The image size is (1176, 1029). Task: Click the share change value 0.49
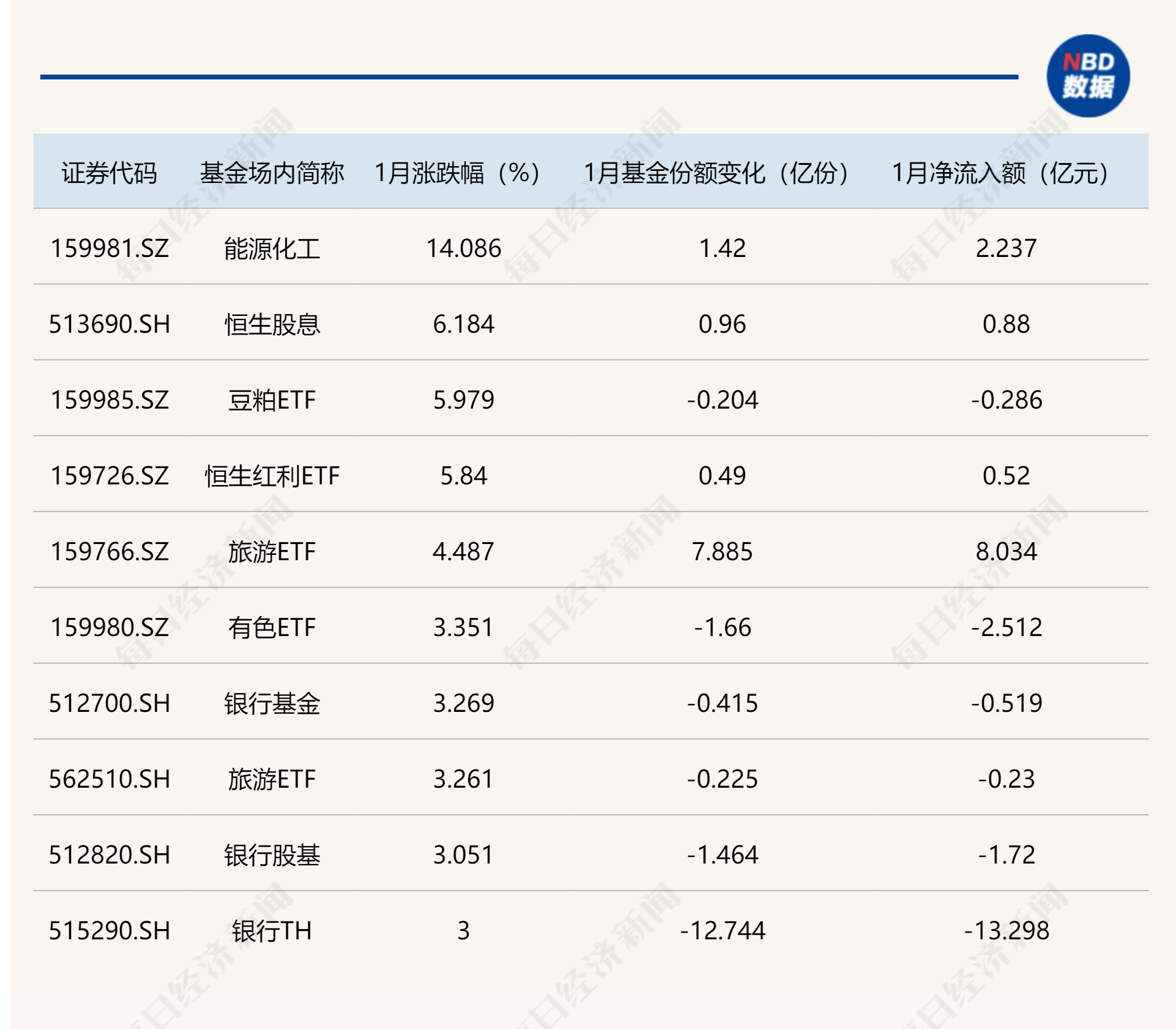722,476
